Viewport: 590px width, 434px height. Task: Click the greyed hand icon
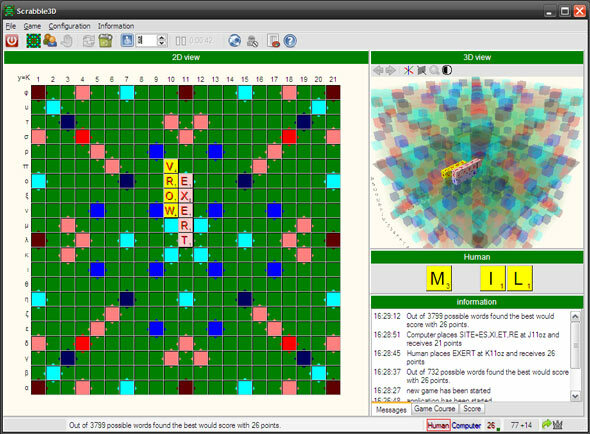[x=67, y=41]
